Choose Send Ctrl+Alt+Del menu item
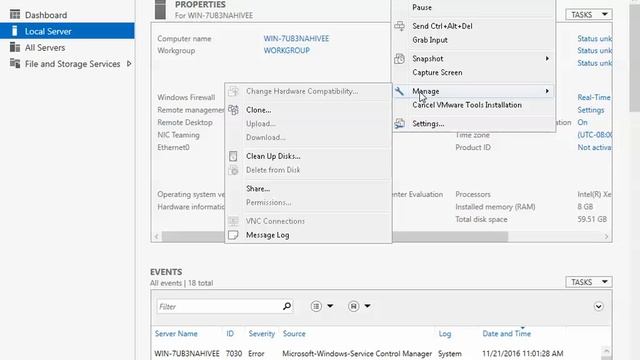The image size is (640, 360). [442, 26]
